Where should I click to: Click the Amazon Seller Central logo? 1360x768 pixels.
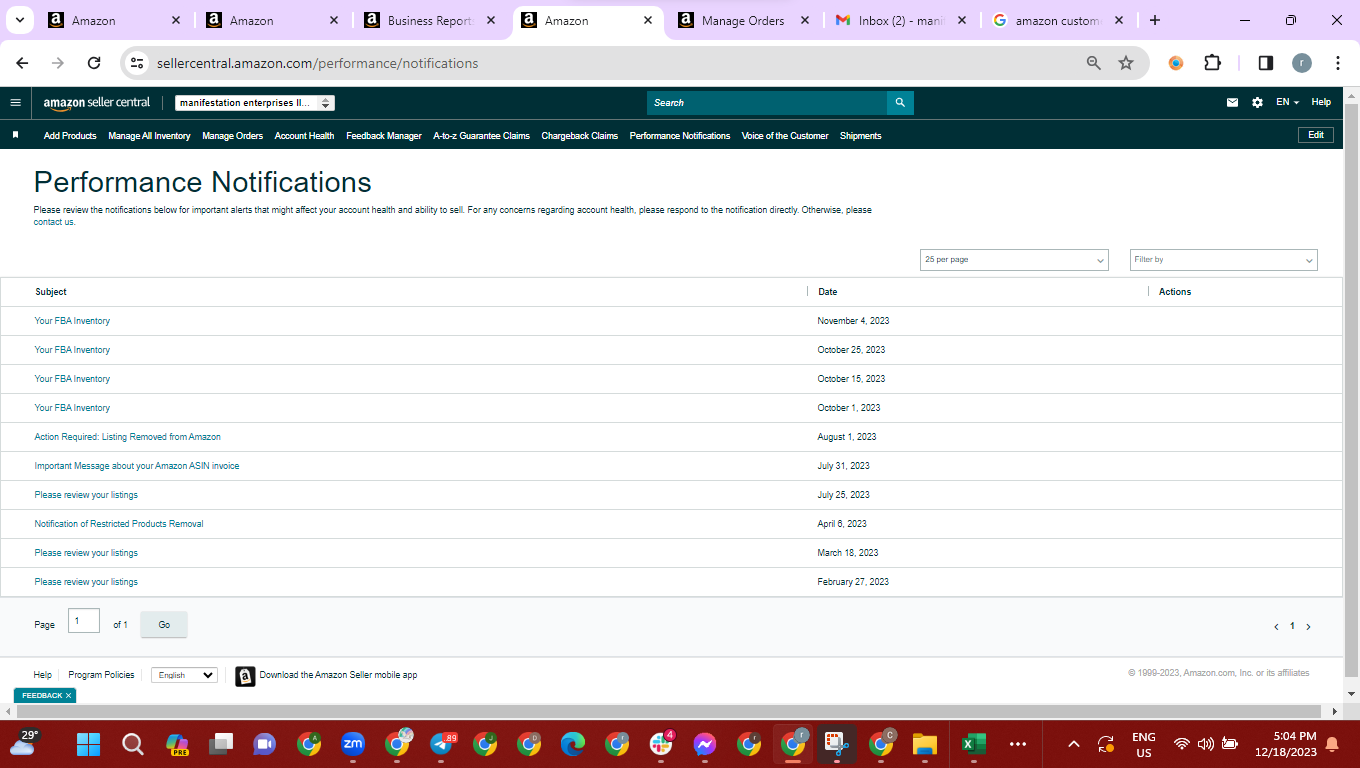pyautogui.click(x=97, y=102)
